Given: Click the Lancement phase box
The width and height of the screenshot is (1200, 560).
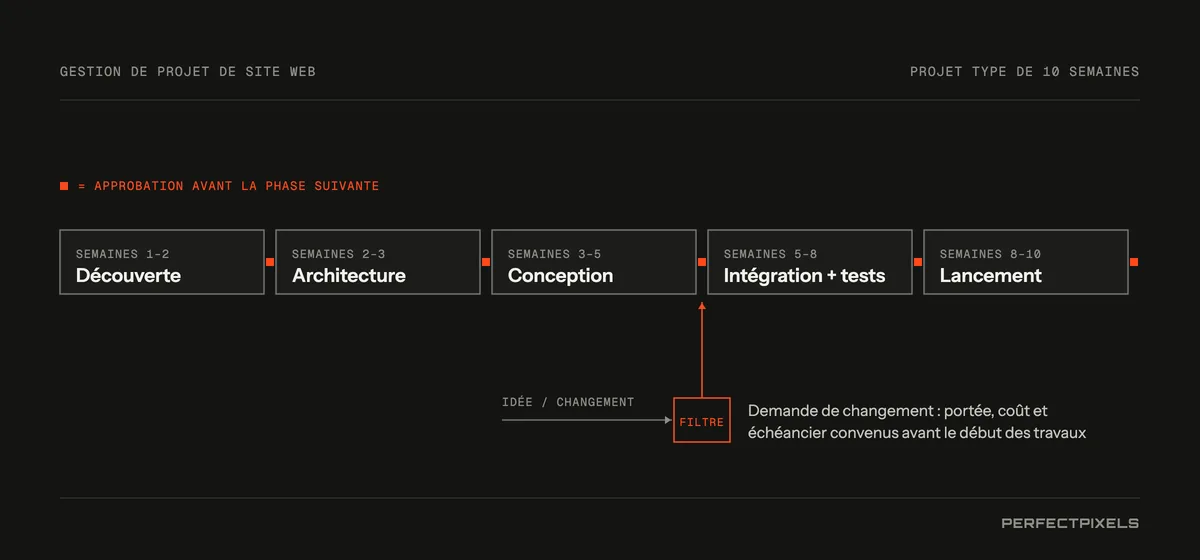Looking at the screenshot, I should [x=1026, y=262].
